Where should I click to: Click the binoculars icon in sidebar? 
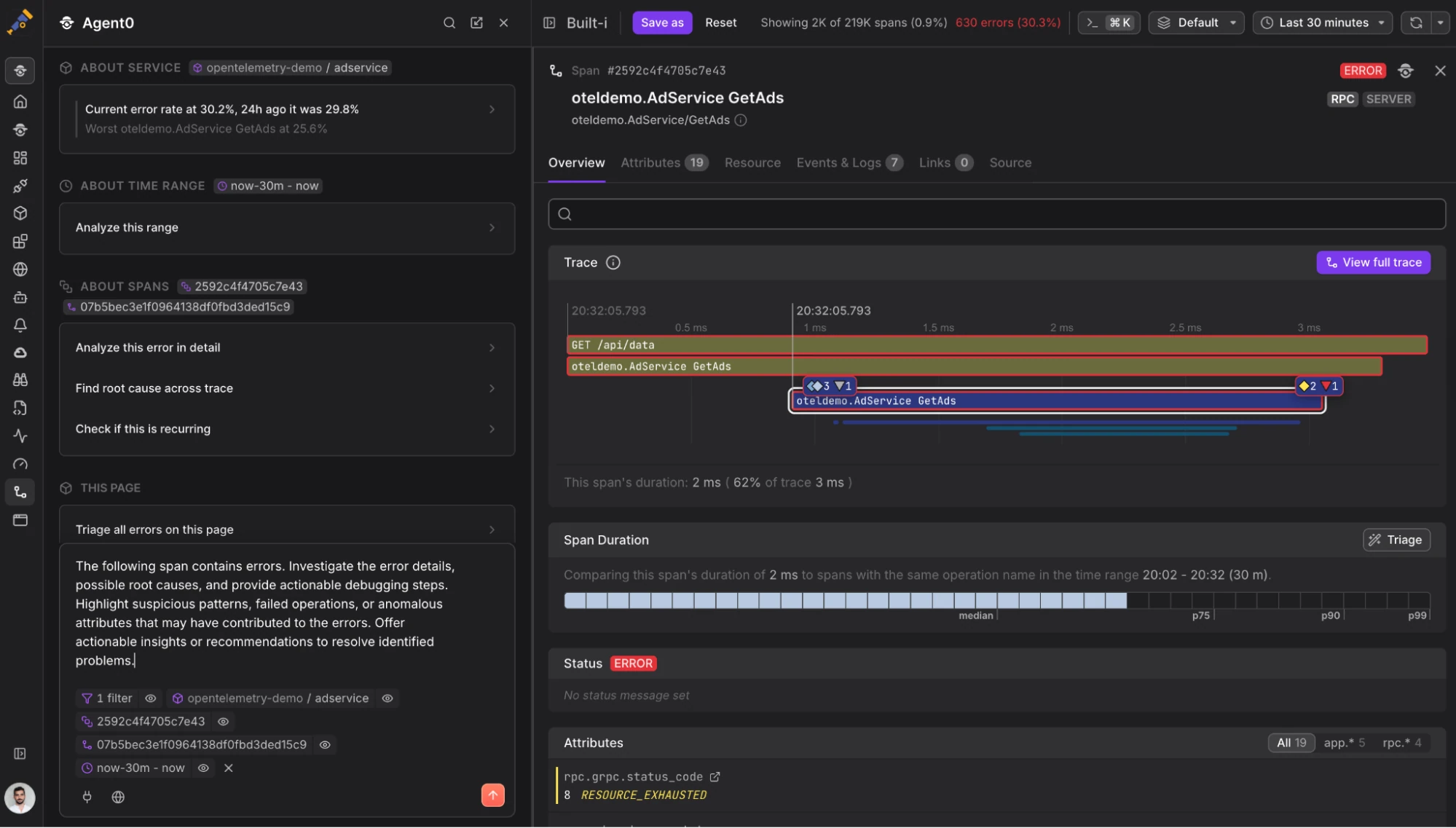[20, 379]
